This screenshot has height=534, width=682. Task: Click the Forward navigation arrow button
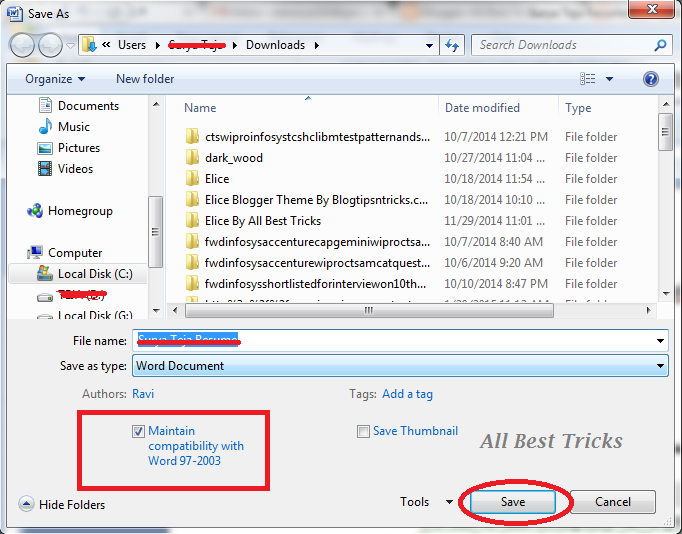(50, 45)
